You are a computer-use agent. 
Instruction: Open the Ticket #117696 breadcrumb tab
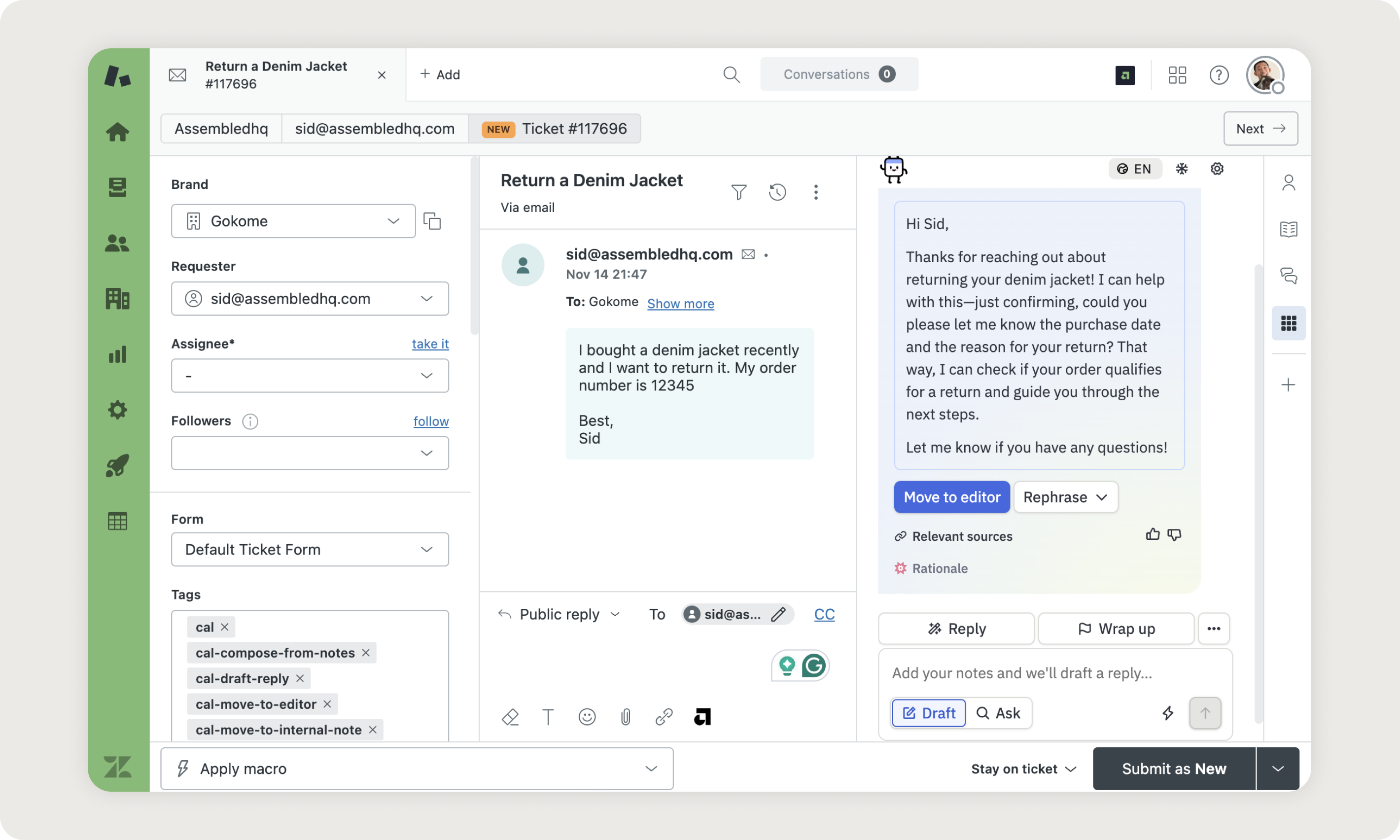point(555,129)
